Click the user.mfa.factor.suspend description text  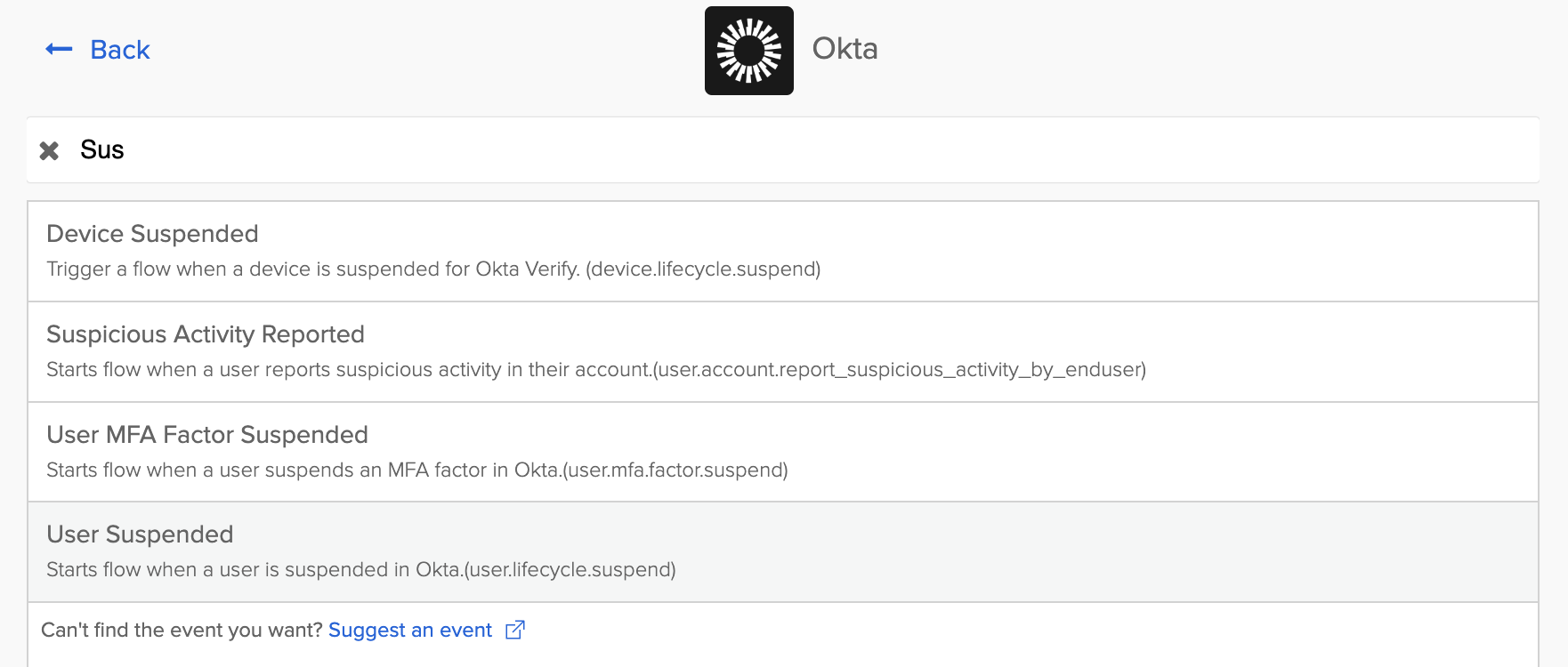[416, 470]
